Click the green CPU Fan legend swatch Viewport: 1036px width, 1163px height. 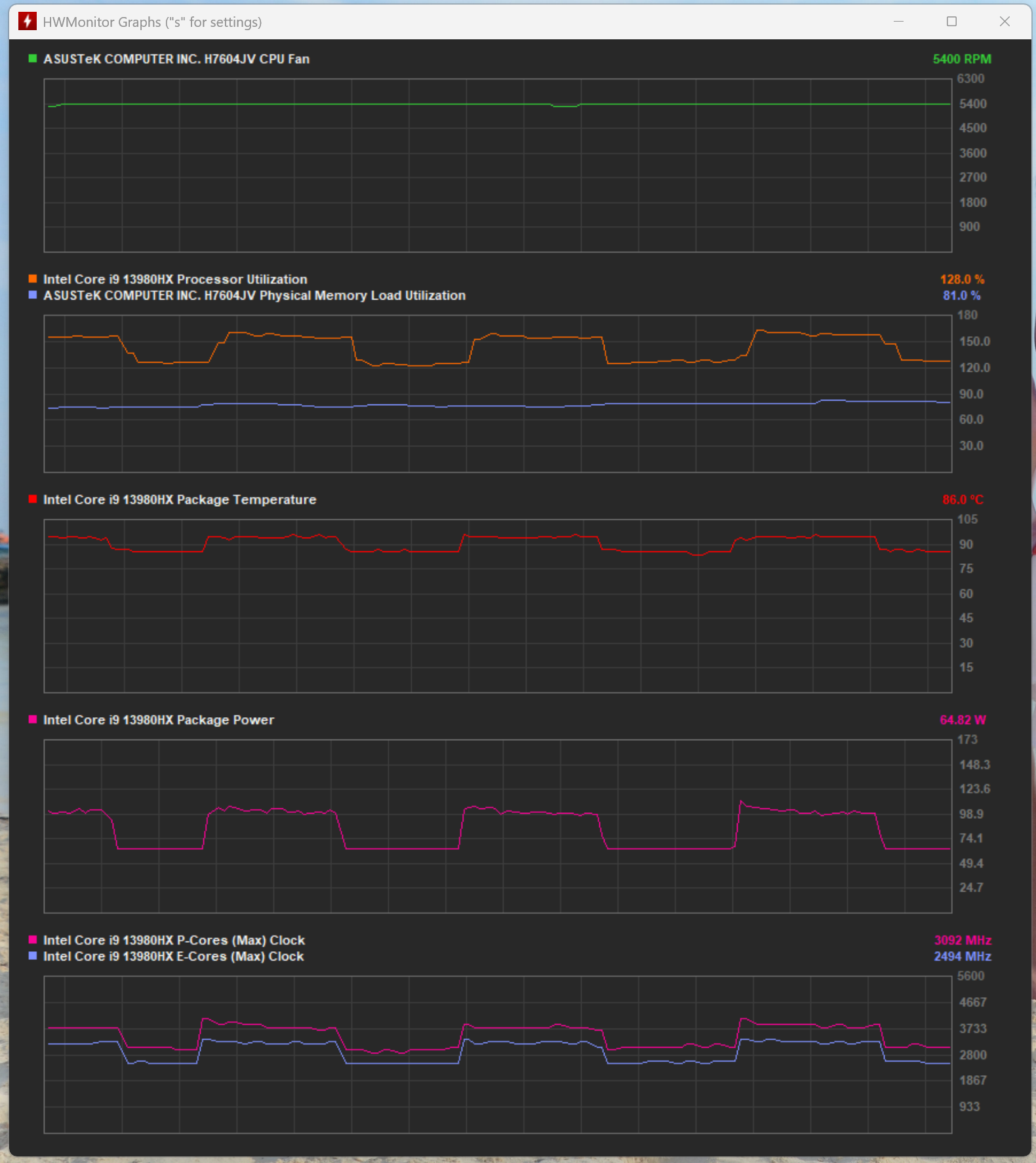(32, 59)
